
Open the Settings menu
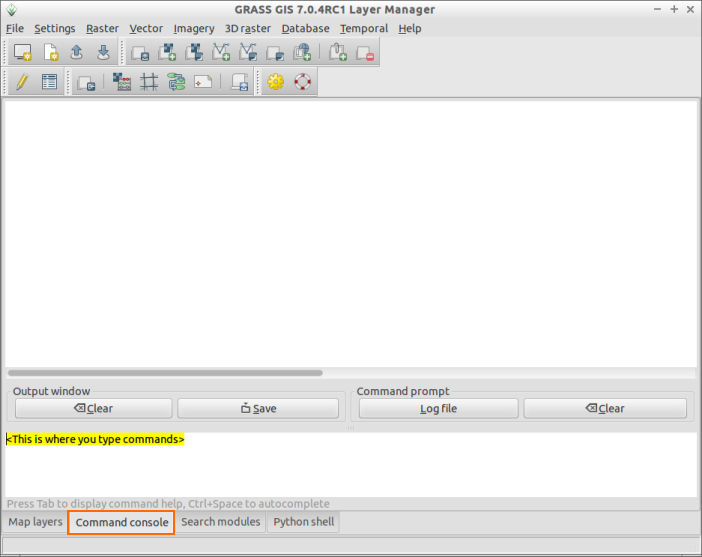pyautogui.click(x=55, y=28)
